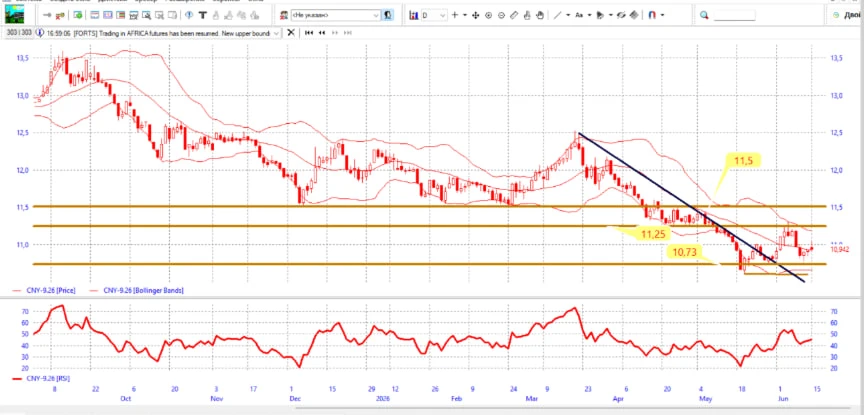The image size is (864, 415).
Task: Select the ruler measurement tool
Action: tap(514, 15)
